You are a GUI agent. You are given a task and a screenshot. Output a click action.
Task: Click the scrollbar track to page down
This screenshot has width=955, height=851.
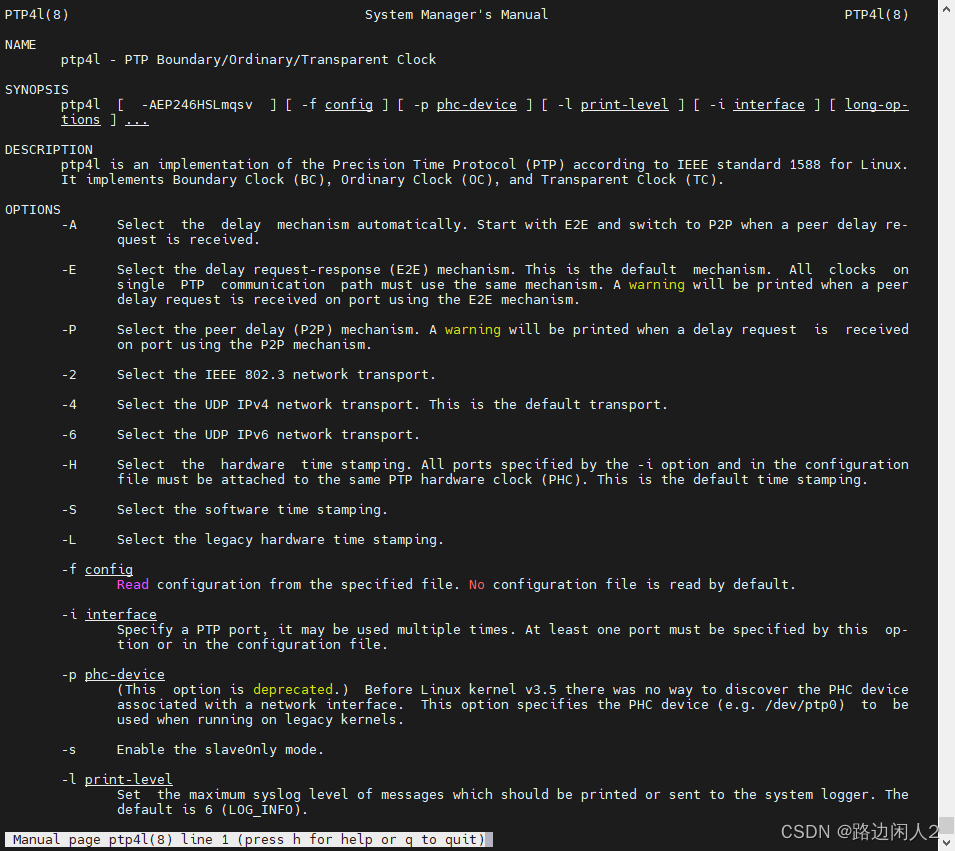pos(947,500)
